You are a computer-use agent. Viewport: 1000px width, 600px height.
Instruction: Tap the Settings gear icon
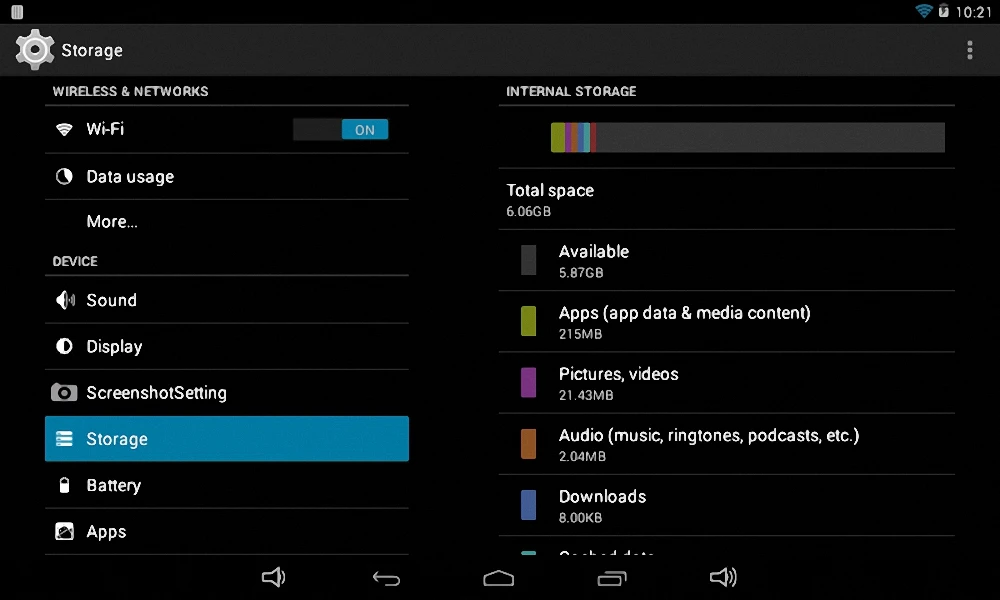(x=34, y=50)
